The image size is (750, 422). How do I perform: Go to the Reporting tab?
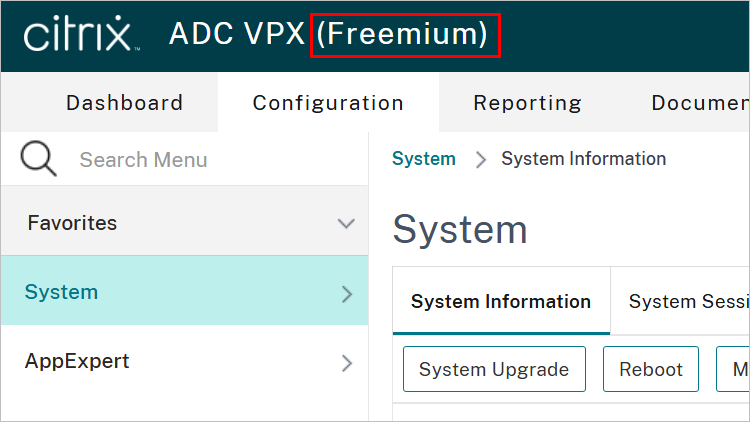pos(527,102)
